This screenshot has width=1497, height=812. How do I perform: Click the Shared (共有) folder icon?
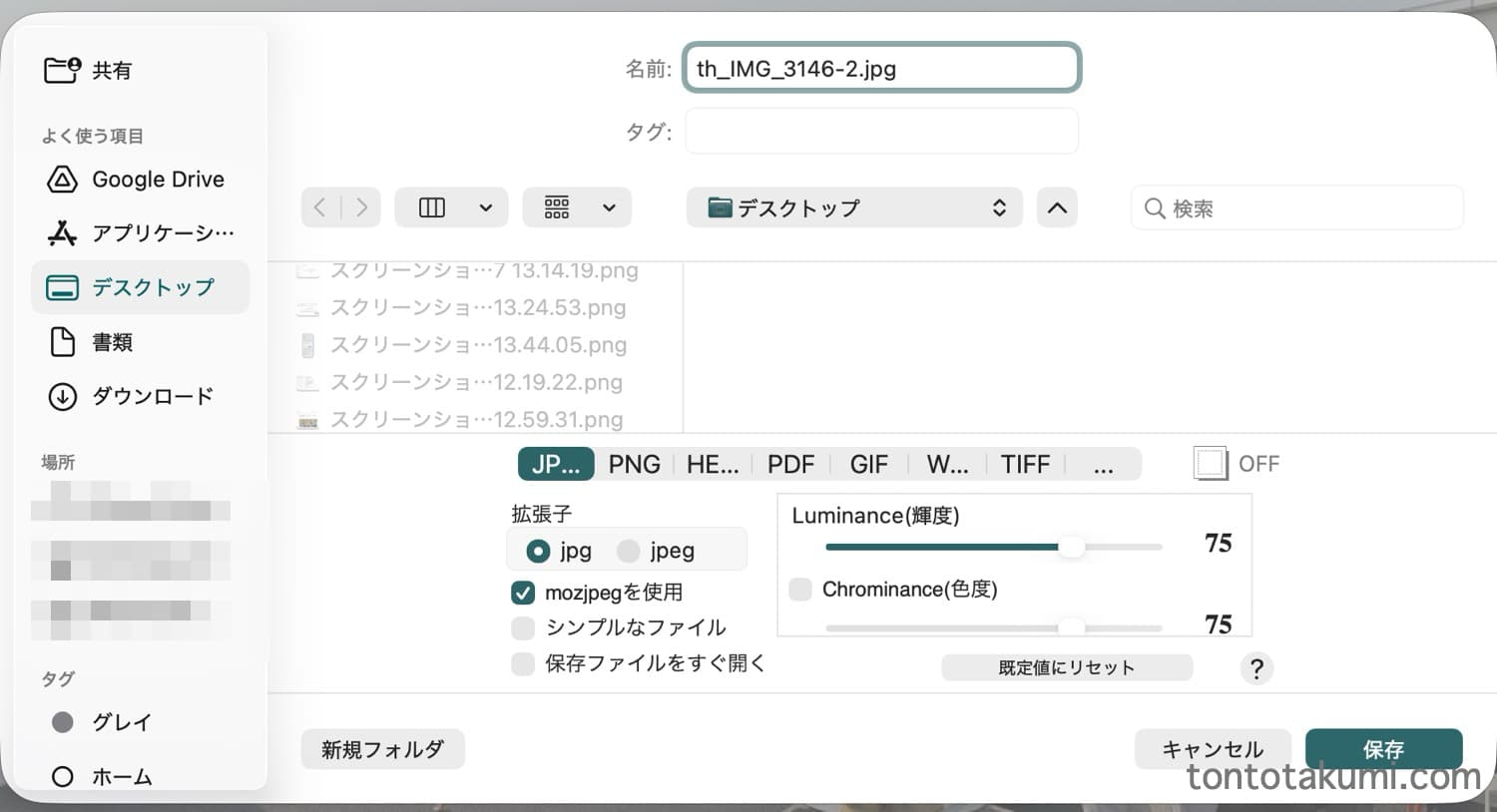[x=62, y=70]
